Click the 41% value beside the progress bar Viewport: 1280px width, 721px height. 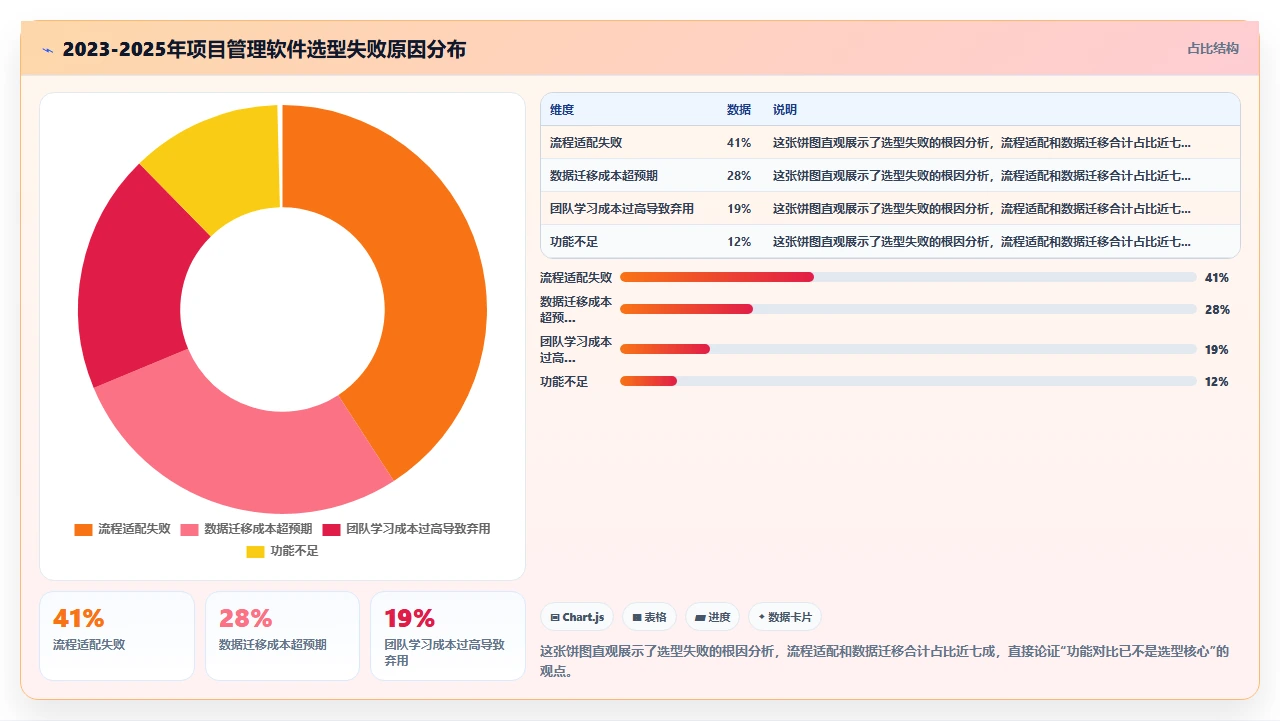(1217, 278)
